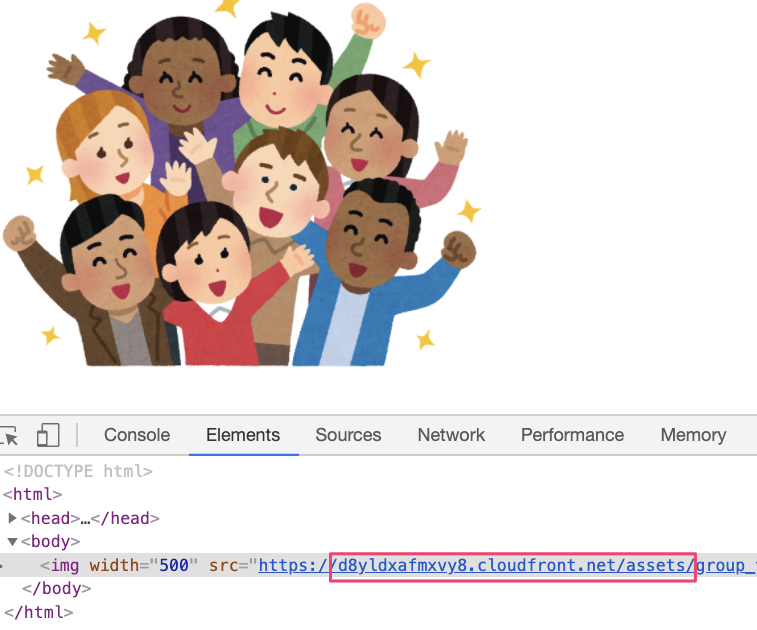Click the inspect element picker icon
The image size is (757, 630).
pyautogui.click(x=10, y=436)
